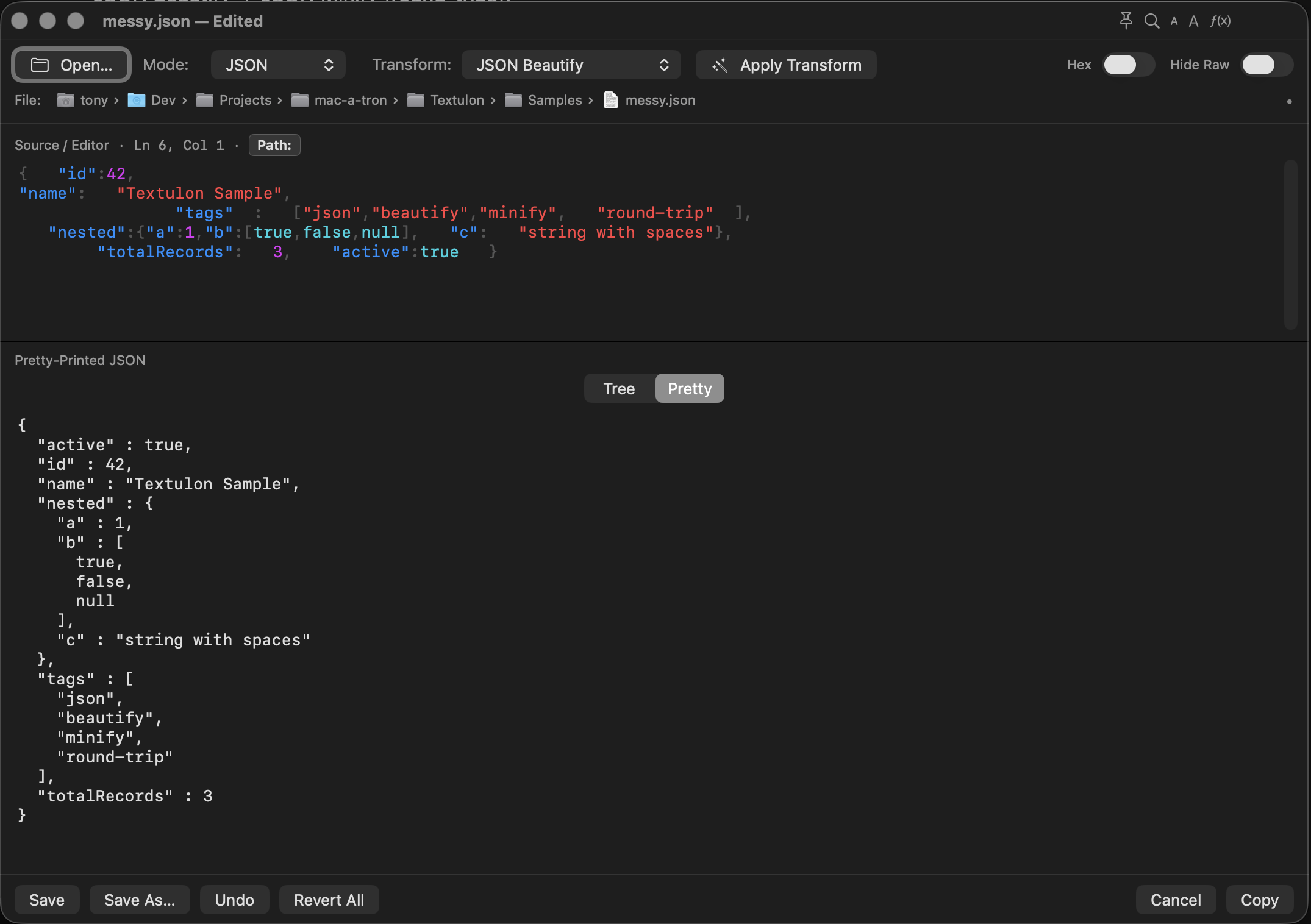Click the Textulon folder in path bar
Image resolution: width=1311 pixels, height=924 pixels.
click(446, 100)
